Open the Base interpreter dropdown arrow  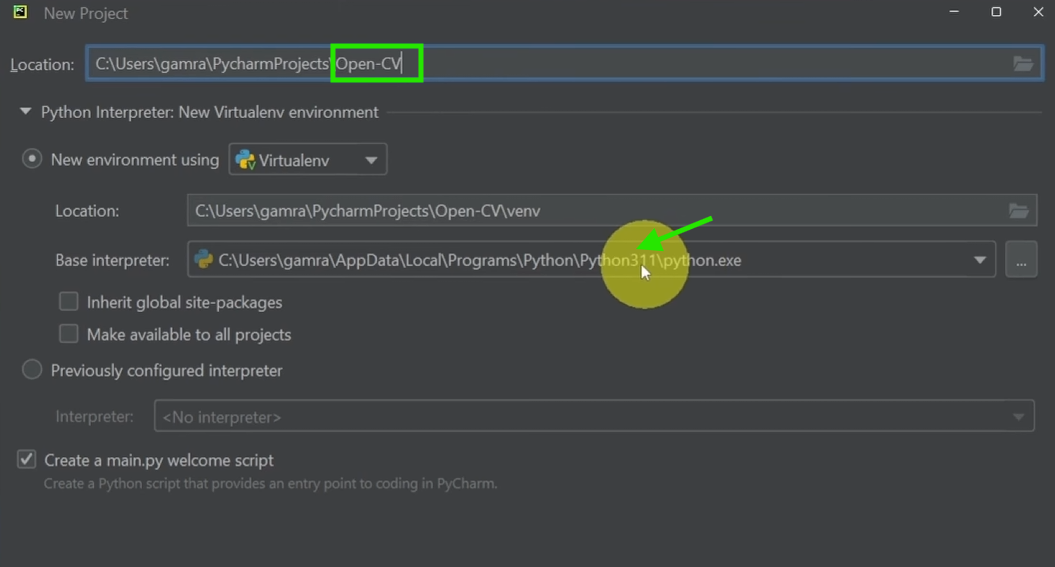(980, 260)
